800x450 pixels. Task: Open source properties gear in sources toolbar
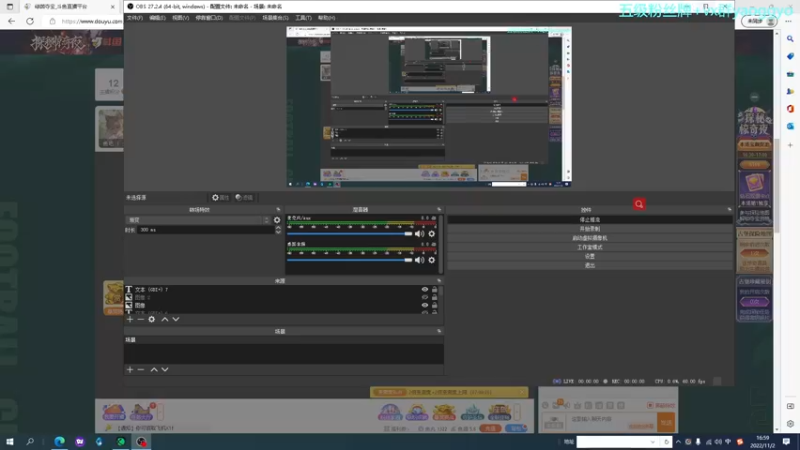(x=152, y=319)
